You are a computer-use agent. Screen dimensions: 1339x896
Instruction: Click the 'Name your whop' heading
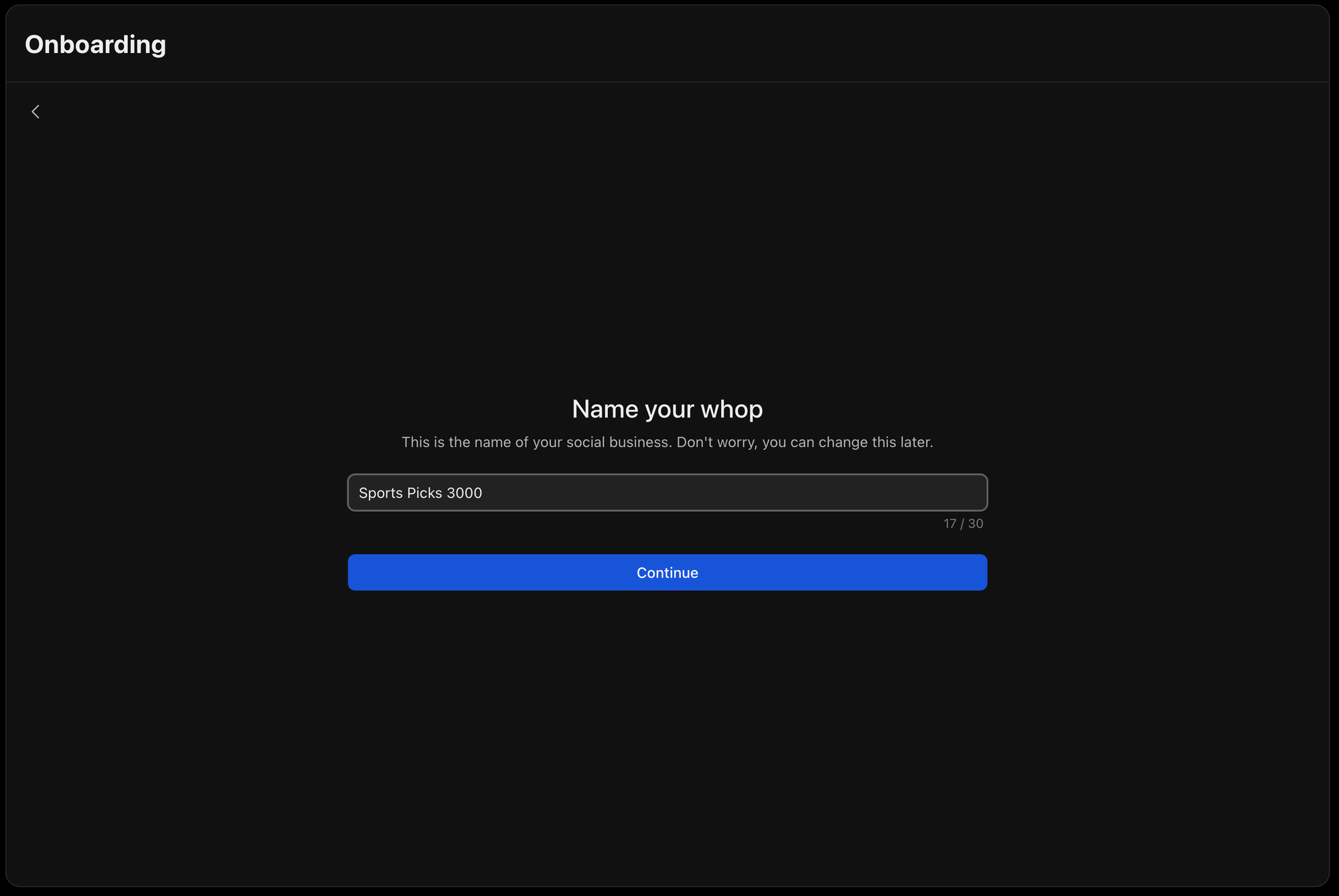[x=667, y=409]
